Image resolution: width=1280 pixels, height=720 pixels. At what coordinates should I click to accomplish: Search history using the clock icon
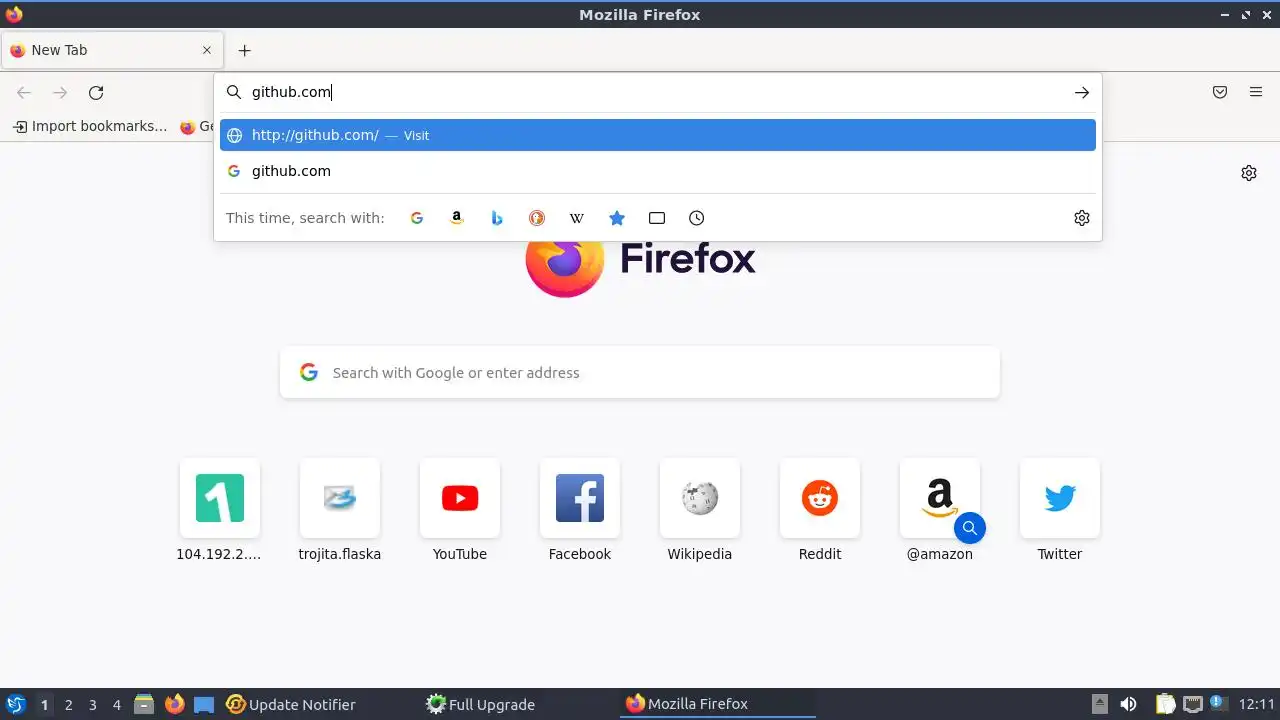(x=697, y=218)
